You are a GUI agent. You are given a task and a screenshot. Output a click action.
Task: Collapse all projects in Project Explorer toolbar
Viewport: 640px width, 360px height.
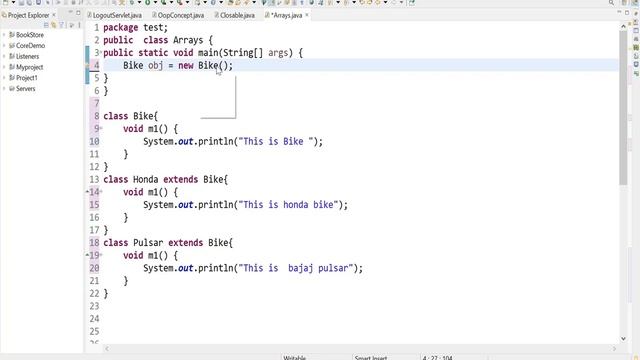[46, 25]
